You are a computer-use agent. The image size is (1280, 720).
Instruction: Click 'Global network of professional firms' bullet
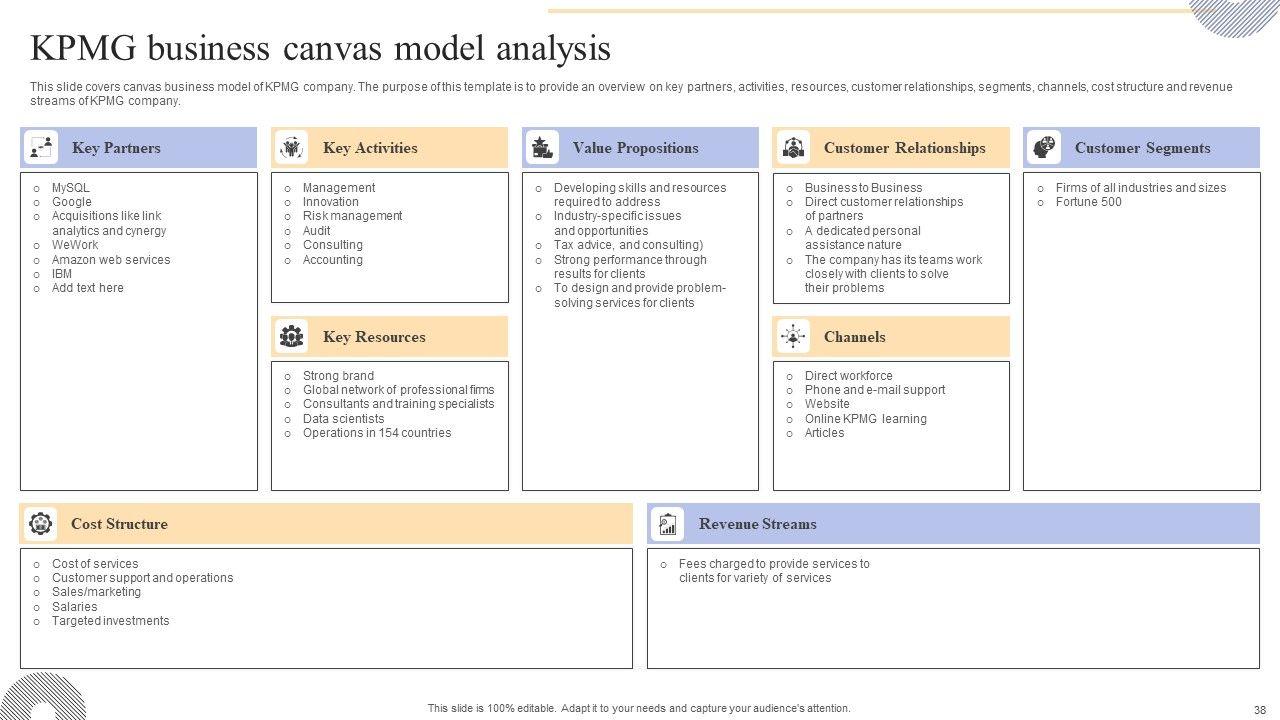[x=399, y=390]
